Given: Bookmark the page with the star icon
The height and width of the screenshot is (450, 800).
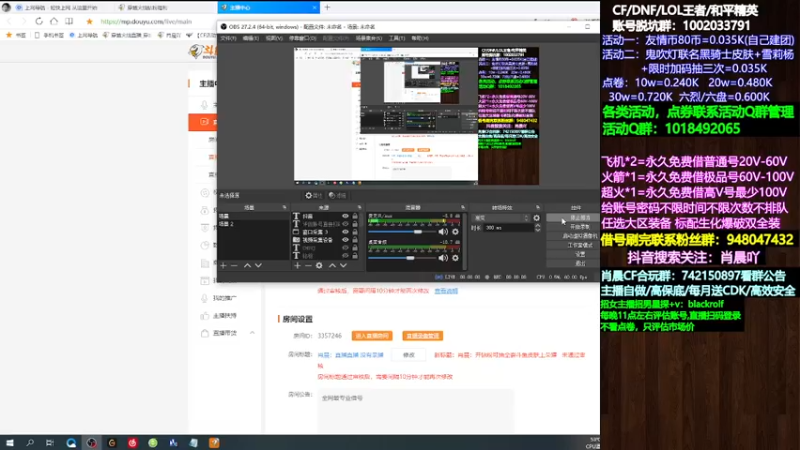Looking at the screenshot, I should pyautogui.click(x=89, y=21).
